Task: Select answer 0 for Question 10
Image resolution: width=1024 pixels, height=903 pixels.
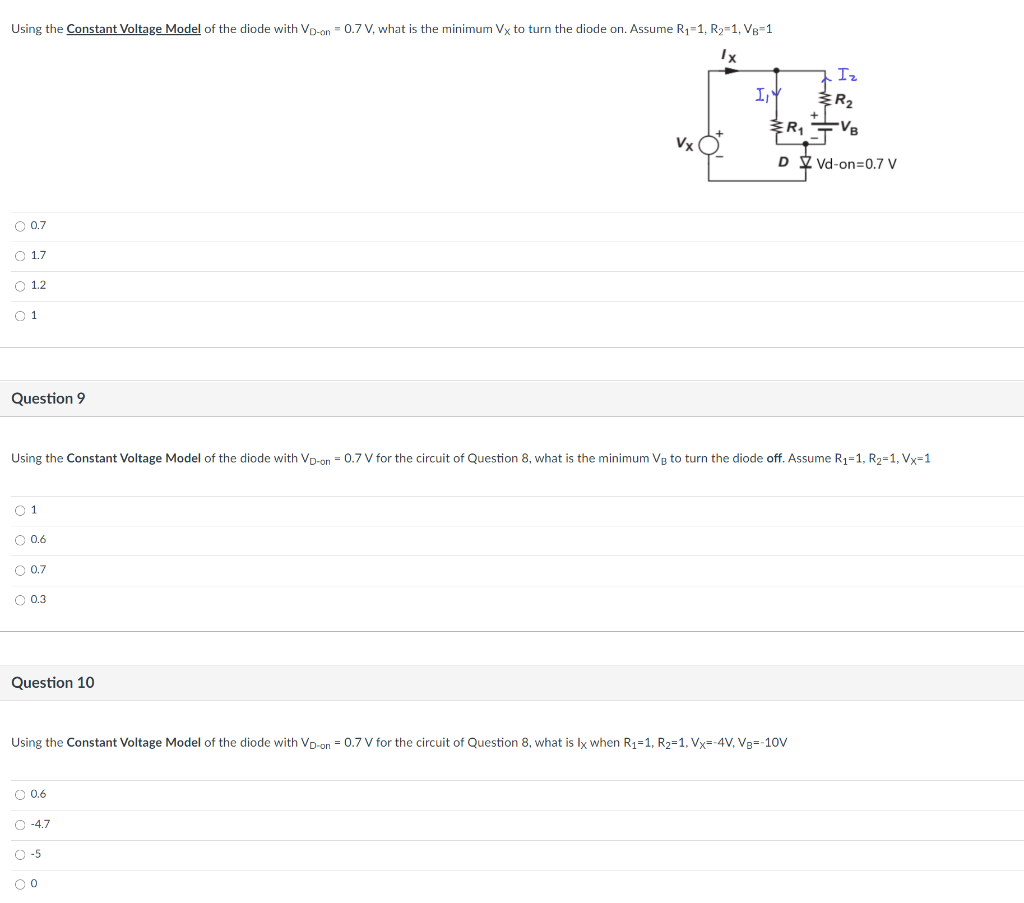Action: [20, 883]
